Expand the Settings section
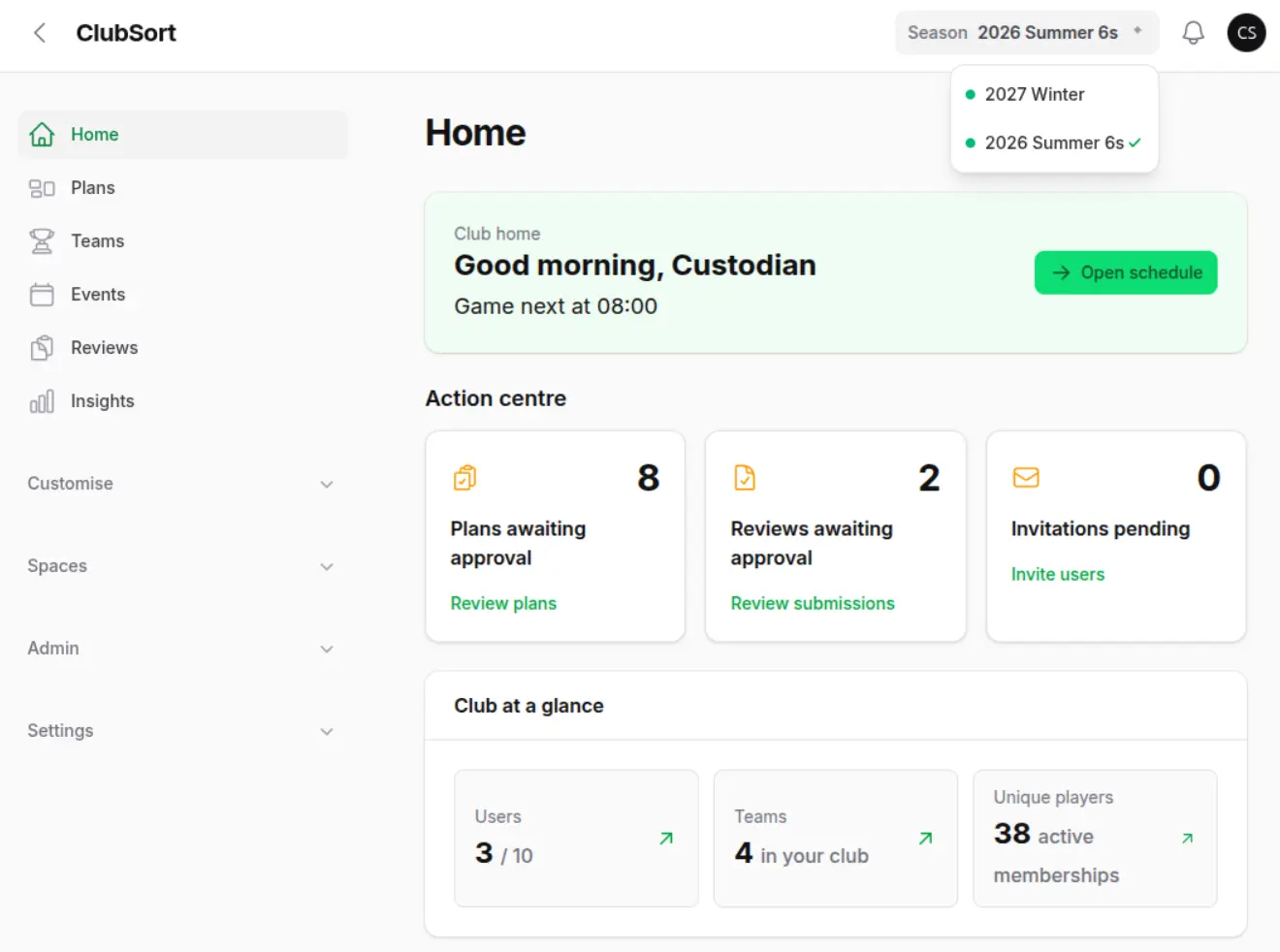This screenshot has width=1280, height=952. pyautogui.click(x=182, y=731)
